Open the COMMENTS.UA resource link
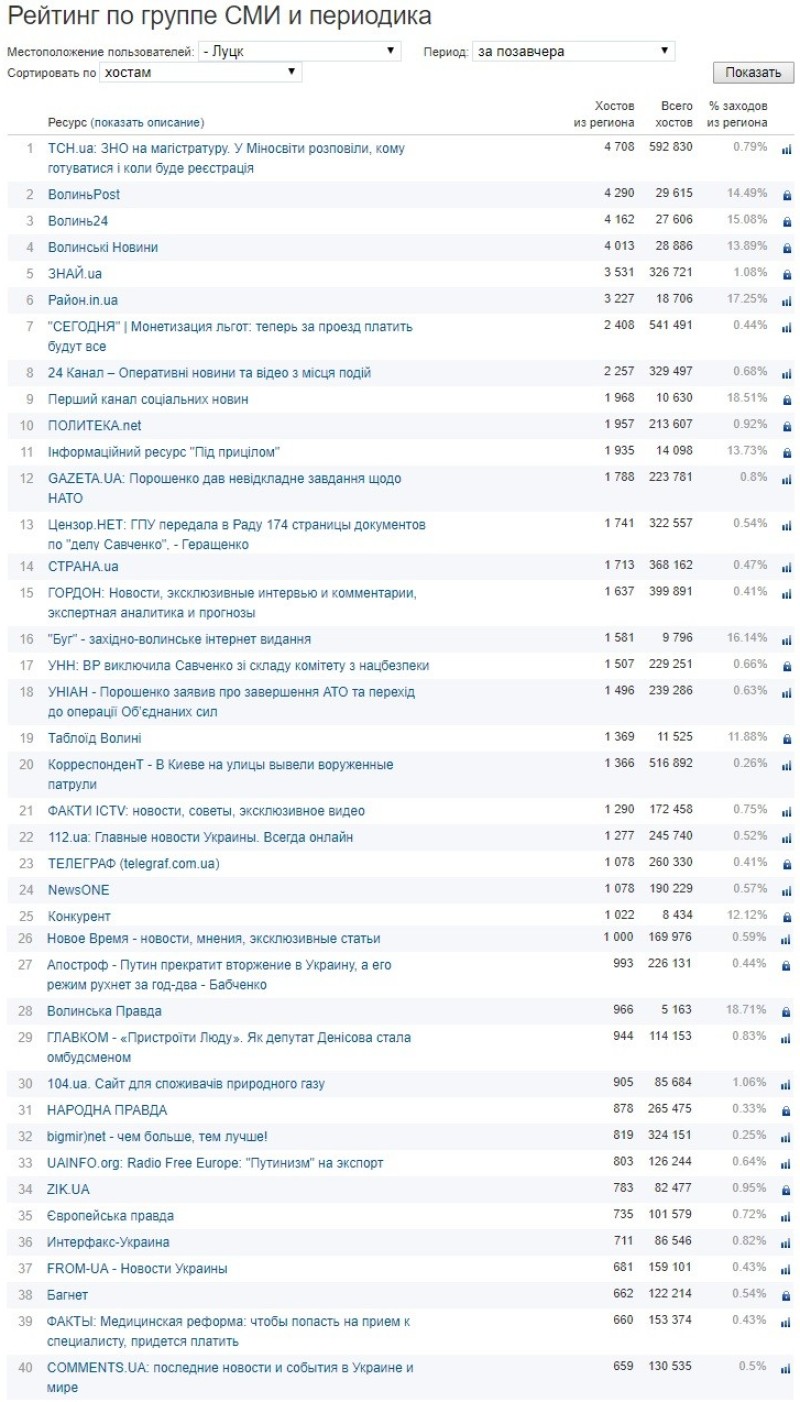 (x=230, y=1368)
